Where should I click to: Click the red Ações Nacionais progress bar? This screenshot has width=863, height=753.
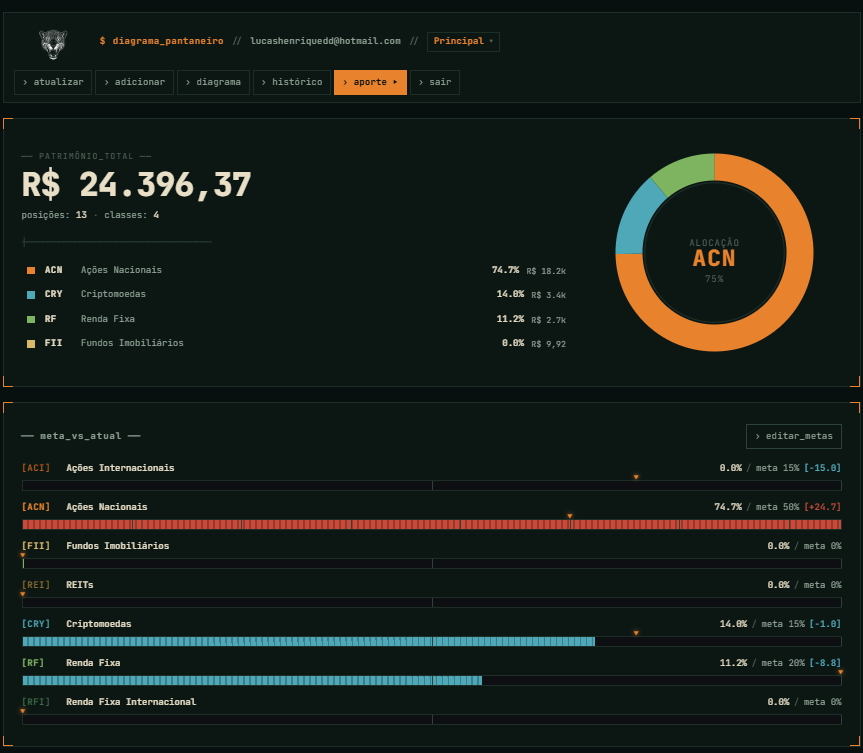pyautogui.click(x=300, y=524)
